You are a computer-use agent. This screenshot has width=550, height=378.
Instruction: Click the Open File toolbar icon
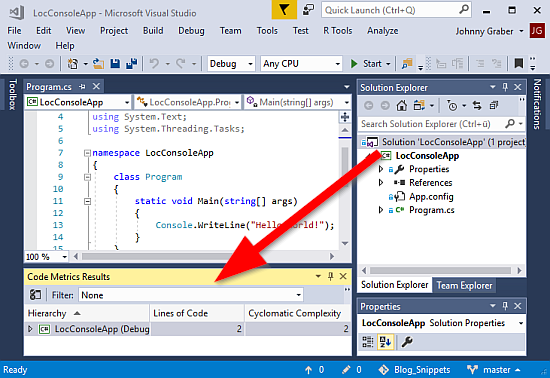point(98,64)
